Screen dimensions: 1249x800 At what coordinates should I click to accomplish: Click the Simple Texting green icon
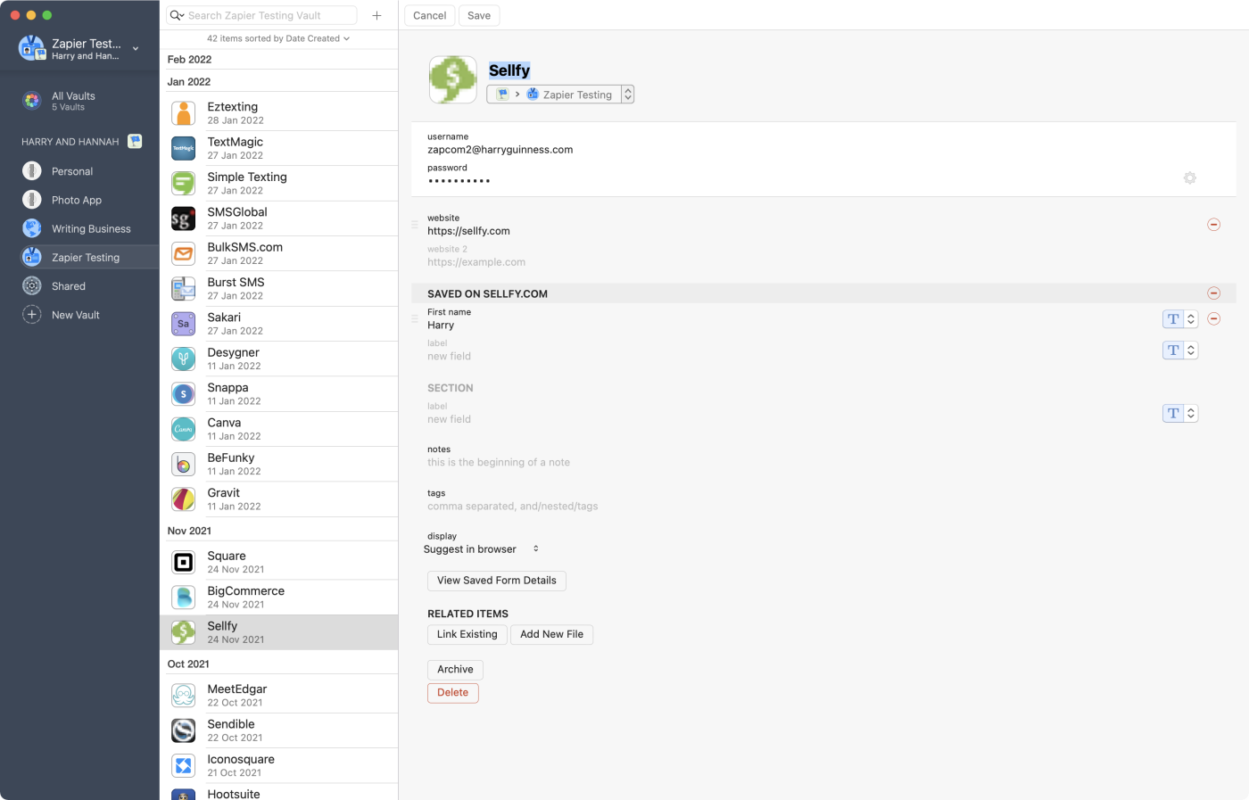[183, 183]
